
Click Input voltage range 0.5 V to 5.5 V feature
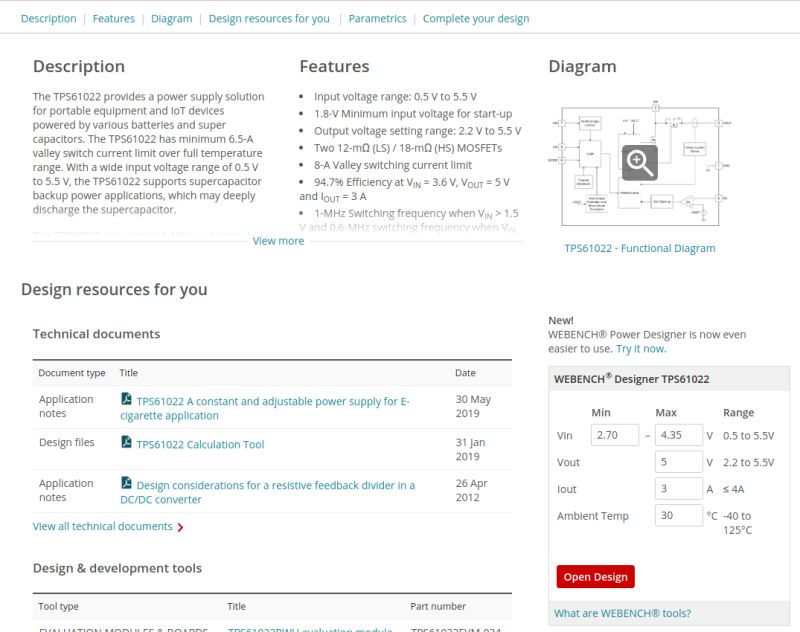(x=395, y=97)
